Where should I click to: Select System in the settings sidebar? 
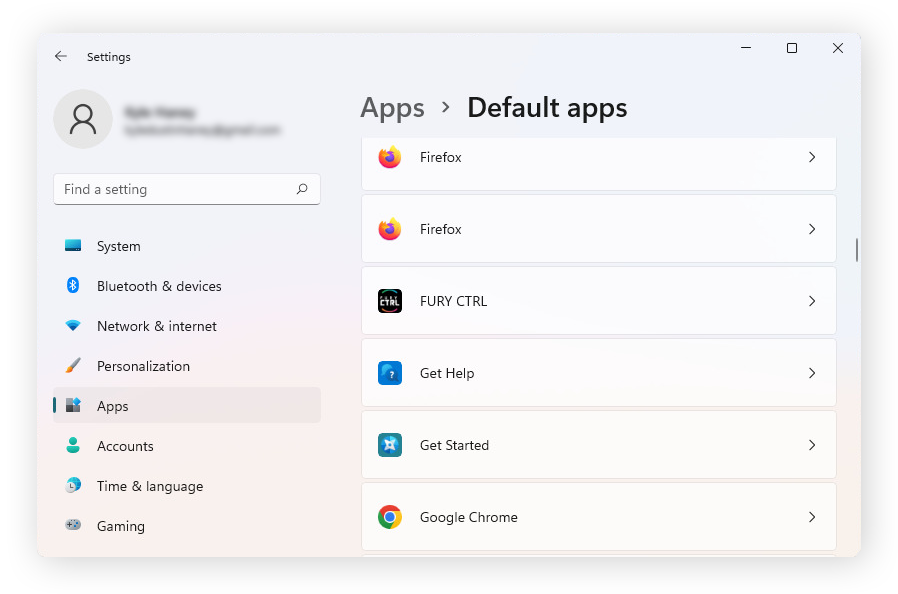tap(118, 246)
